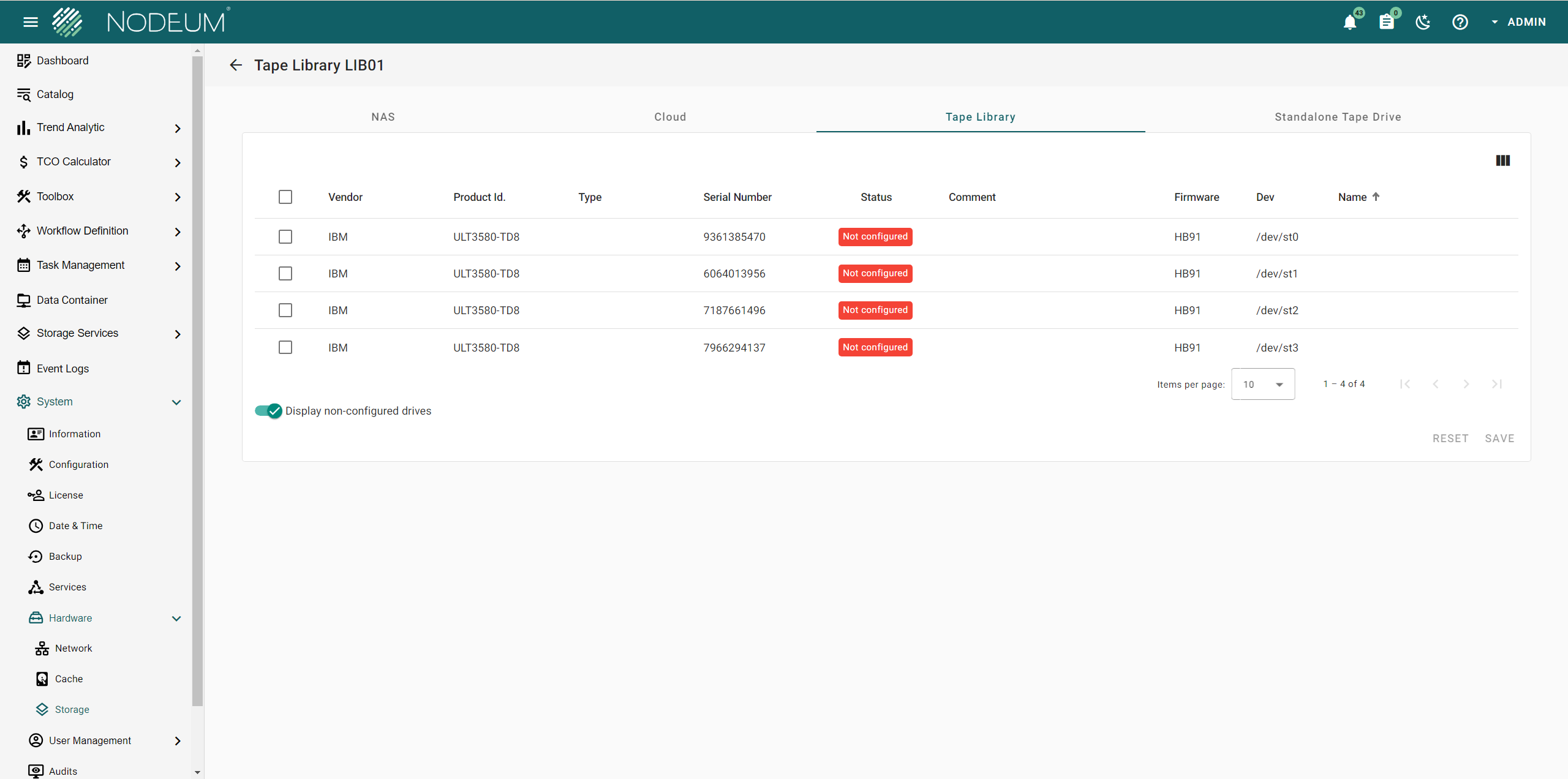Click the back arrow beside Tape Library LIB01
The width and height of the screenshot is (1568, 779).
coord(236,65)
